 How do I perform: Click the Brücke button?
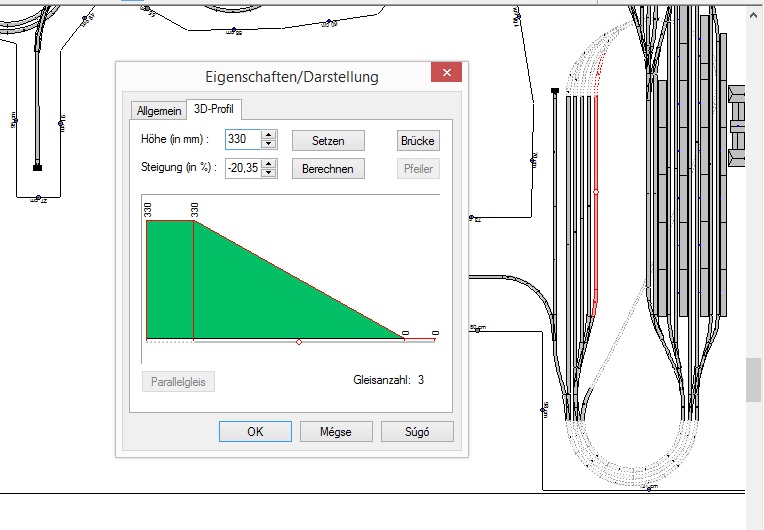coord(418,140)
